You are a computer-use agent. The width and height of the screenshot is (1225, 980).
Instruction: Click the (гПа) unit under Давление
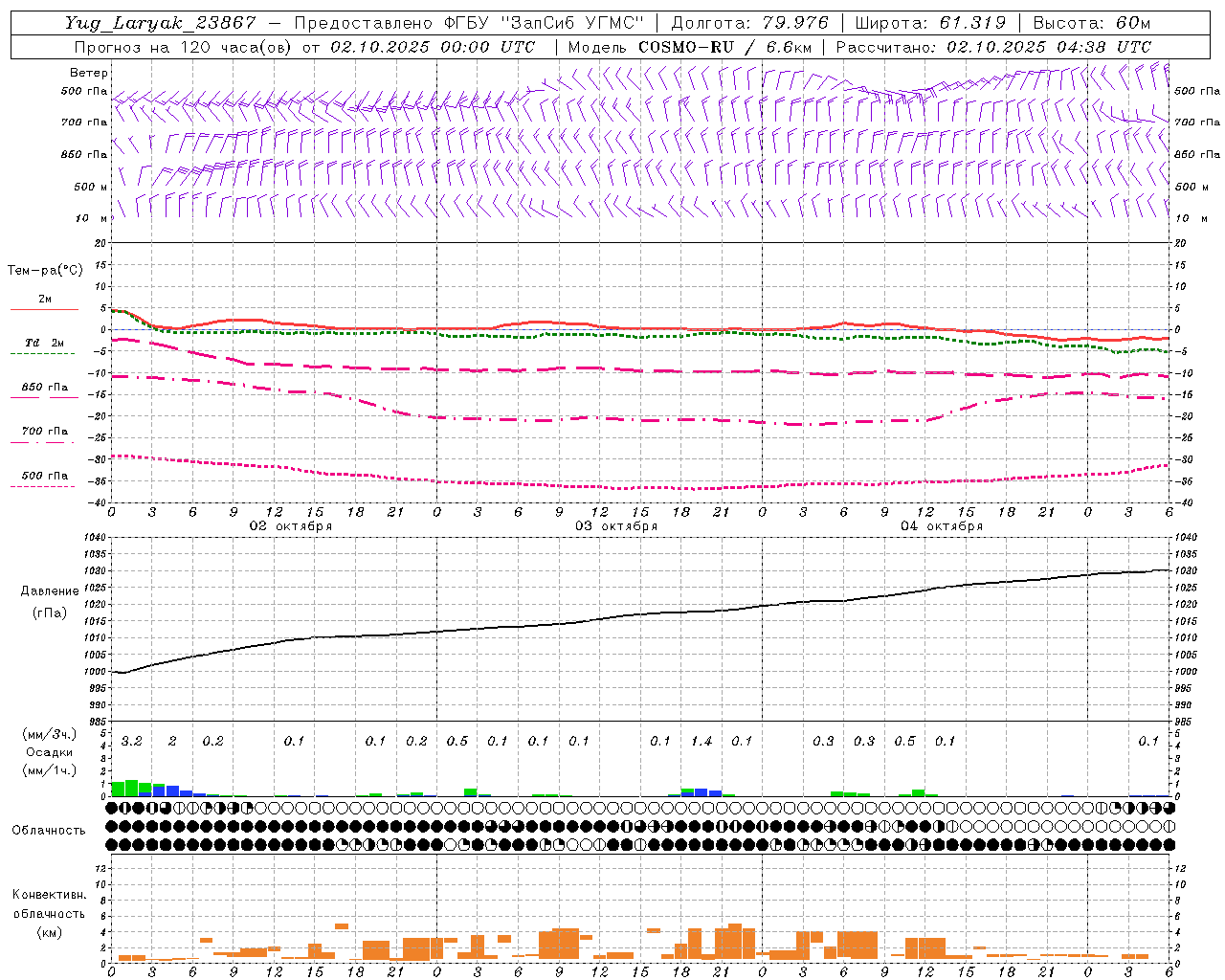click(50, 612)
